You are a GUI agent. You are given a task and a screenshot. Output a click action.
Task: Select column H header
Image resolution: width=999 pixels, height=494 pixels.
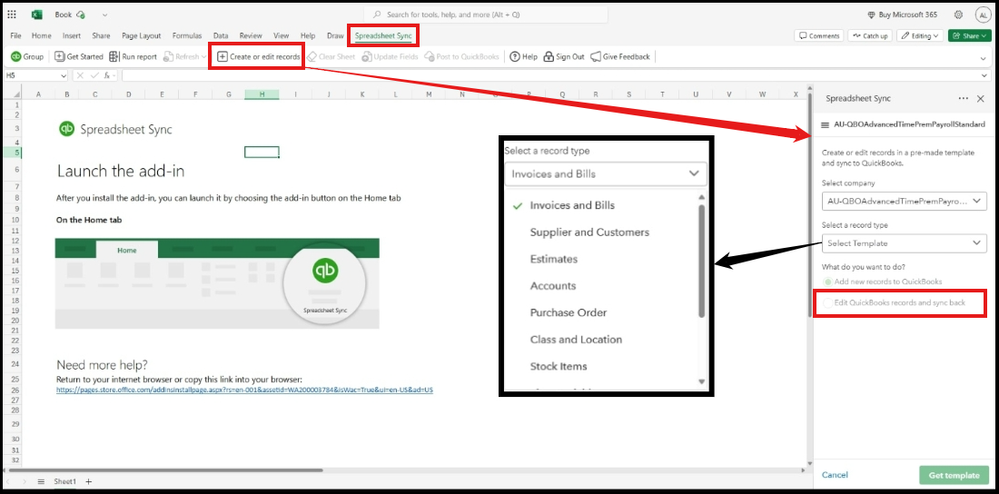[x=262, y=94]
